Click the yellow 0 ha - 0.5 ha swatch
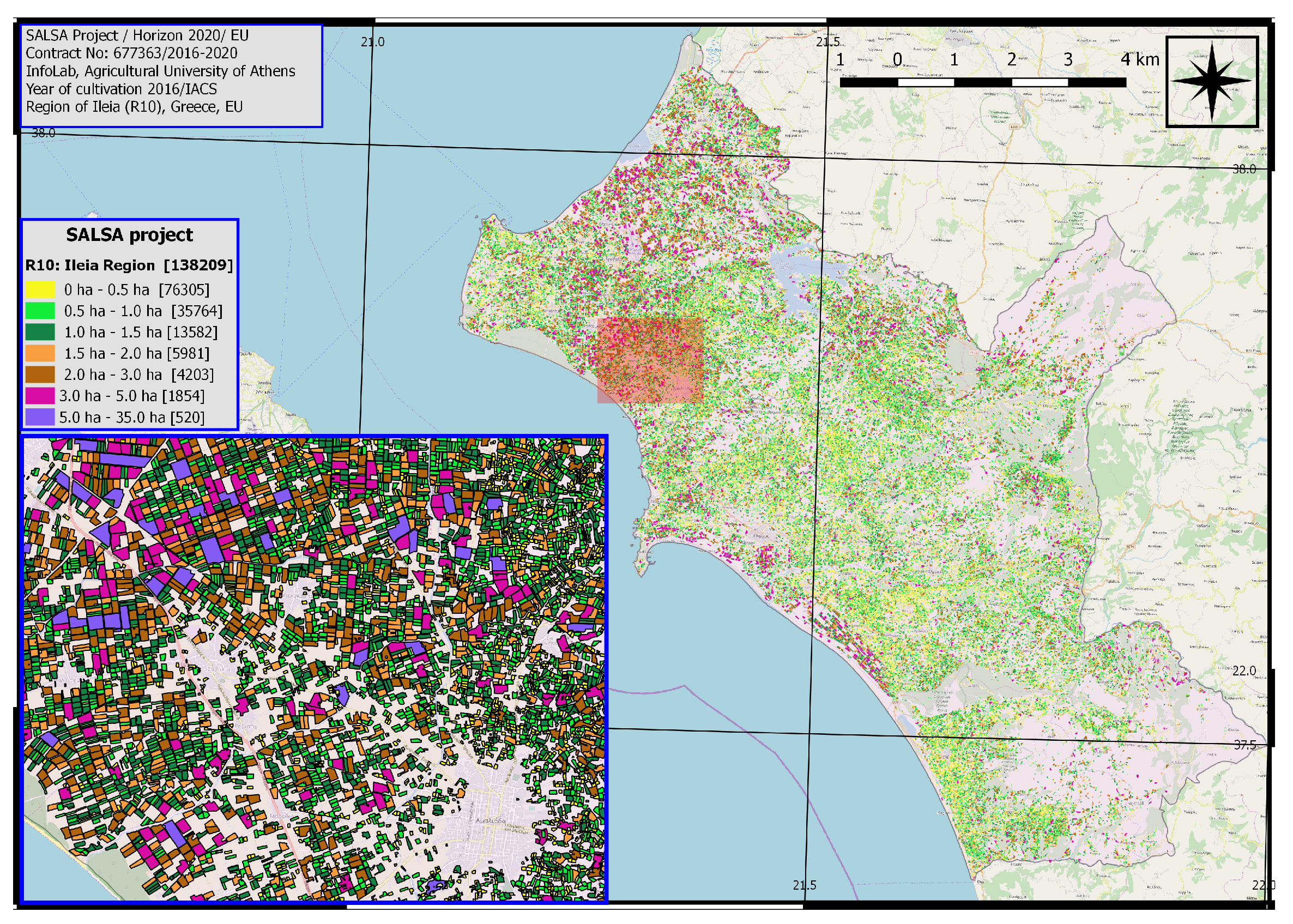 click(40, 289)
